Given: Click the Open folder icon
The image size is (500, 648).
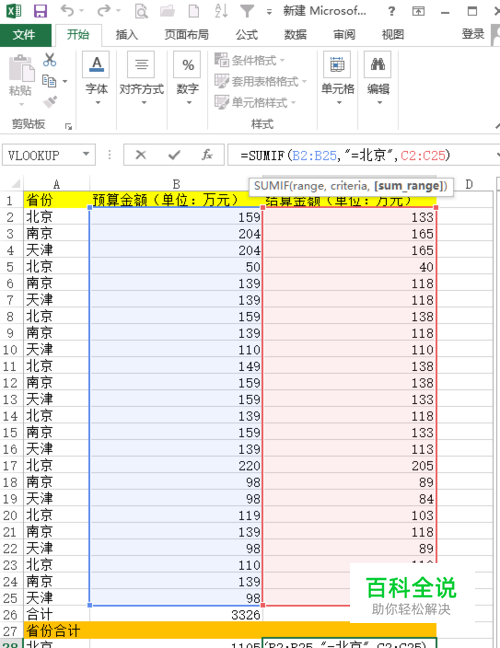Looking at the screenshot, I should click(x=167, y=11).
